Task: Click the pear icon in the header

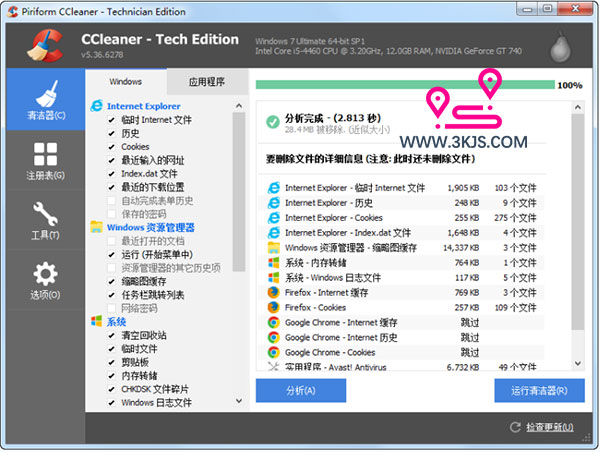Action: pos(560,47)
